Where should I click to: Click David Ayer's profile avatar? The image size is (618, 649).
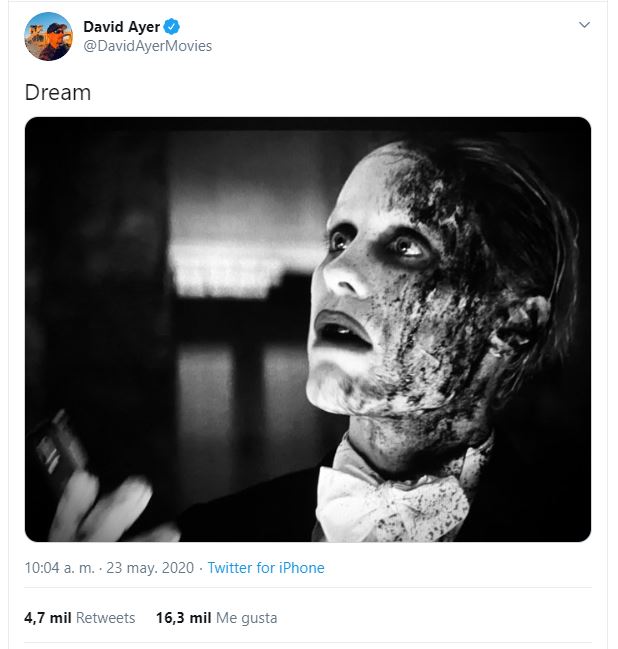tap(48, 36)
